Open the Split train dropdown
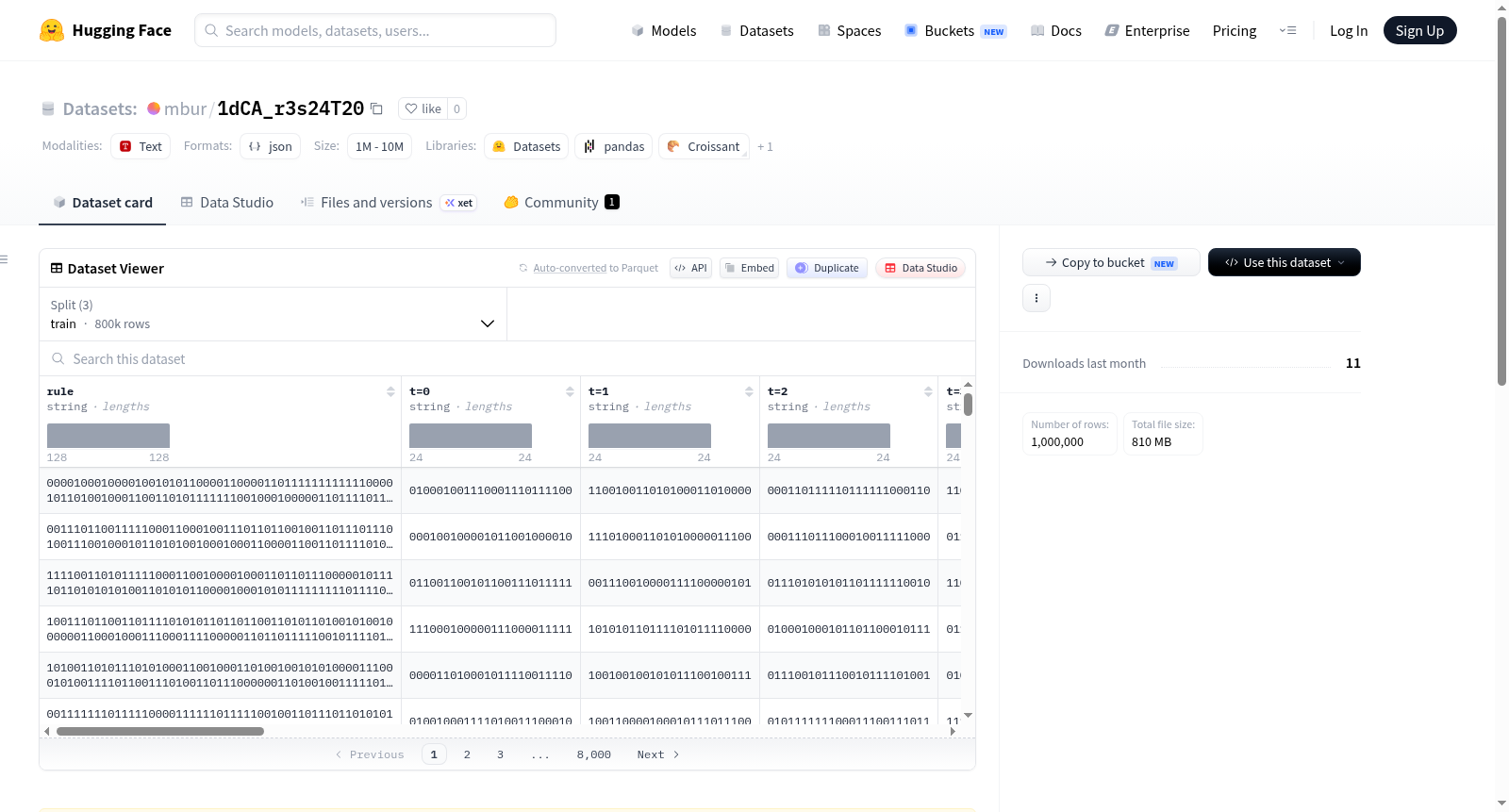The width and height of the screenshot is (1509, 812). point(273,314)
